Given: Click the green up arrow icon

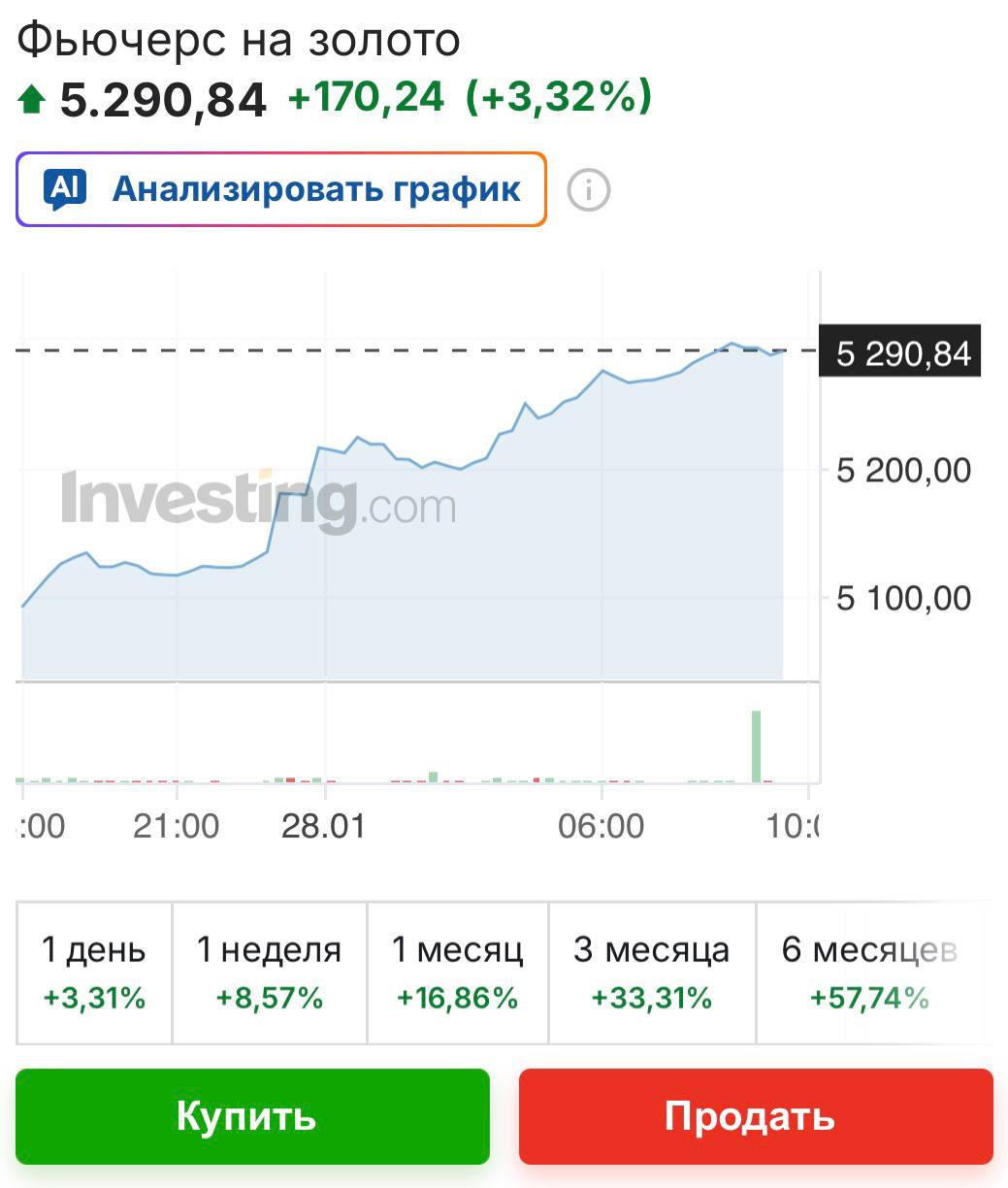Looking at the screenshot, I should 32,99.
